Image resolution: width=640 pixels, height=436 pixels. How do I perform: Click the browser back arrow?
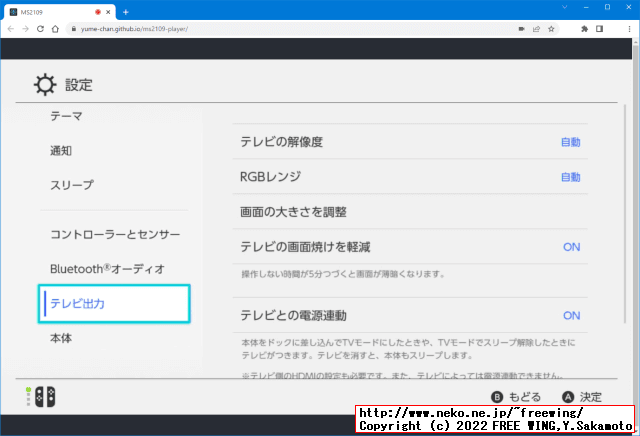[11, 29]
